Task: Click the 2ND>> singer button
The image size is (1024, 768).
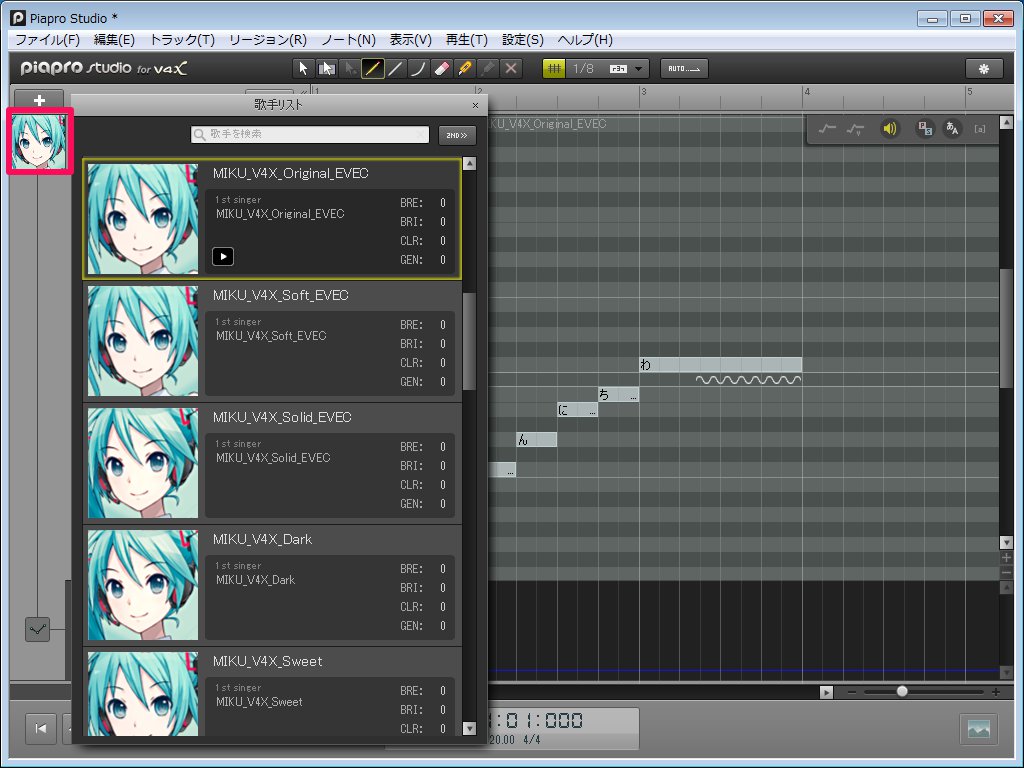Action: point(457,135)
